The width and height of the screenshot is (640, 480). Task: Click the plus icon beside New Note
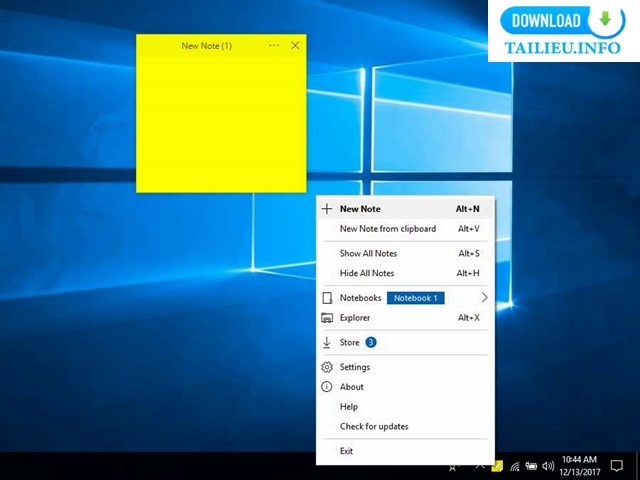tap(327, 209)
